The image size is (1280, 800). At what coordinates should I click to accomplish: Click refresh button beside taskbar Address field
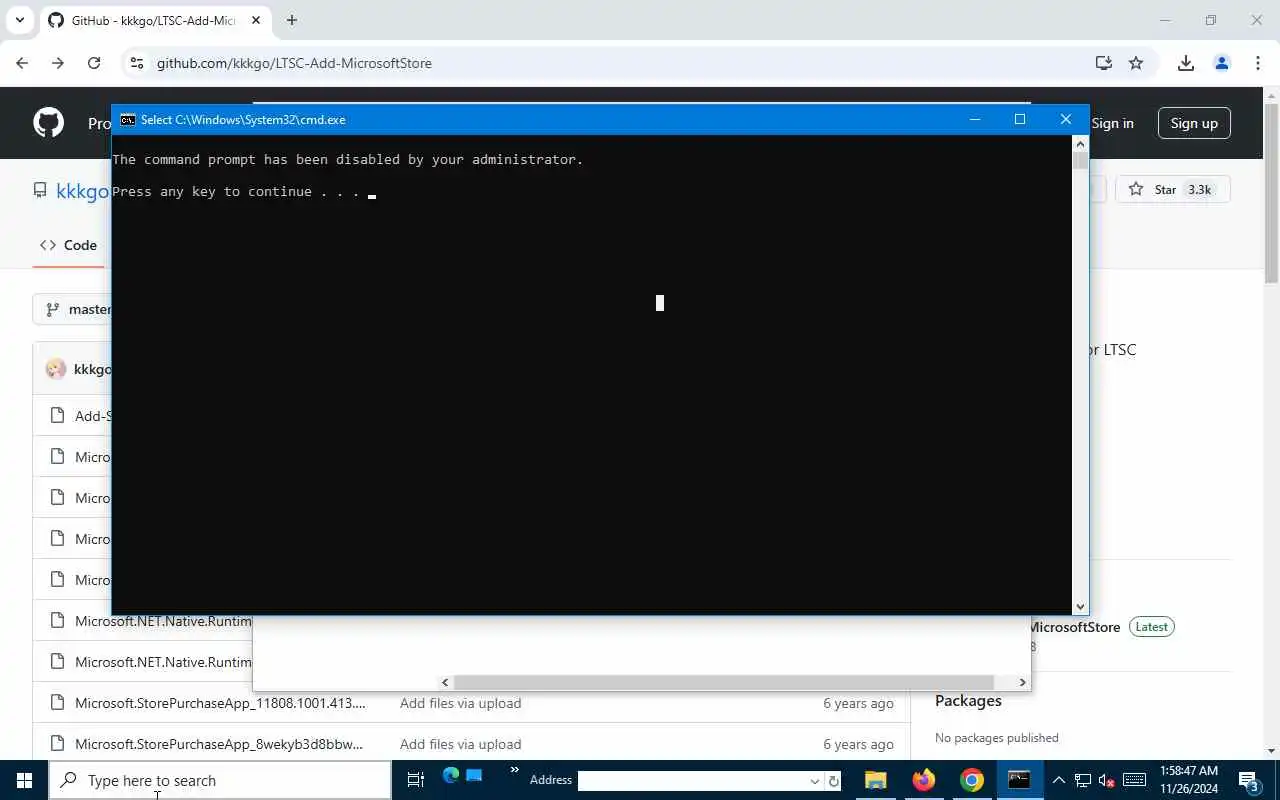point(833,781)
